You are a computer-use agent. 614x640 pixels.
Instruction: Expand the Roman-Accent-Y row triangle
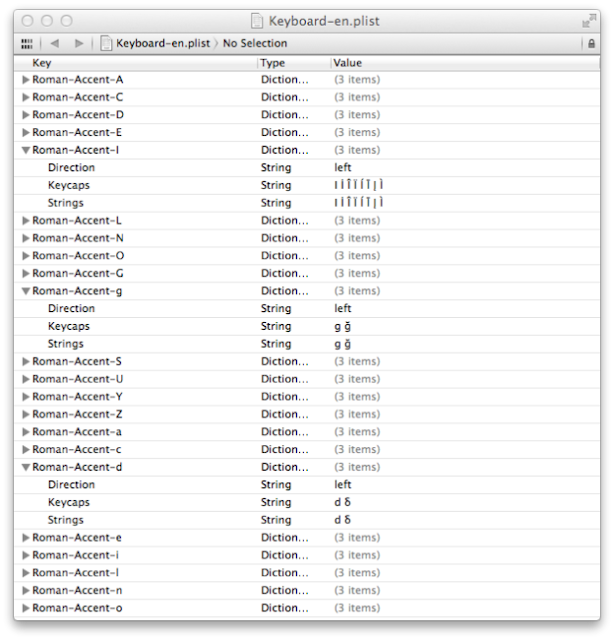pyautogui.click(x=26, y=396)
